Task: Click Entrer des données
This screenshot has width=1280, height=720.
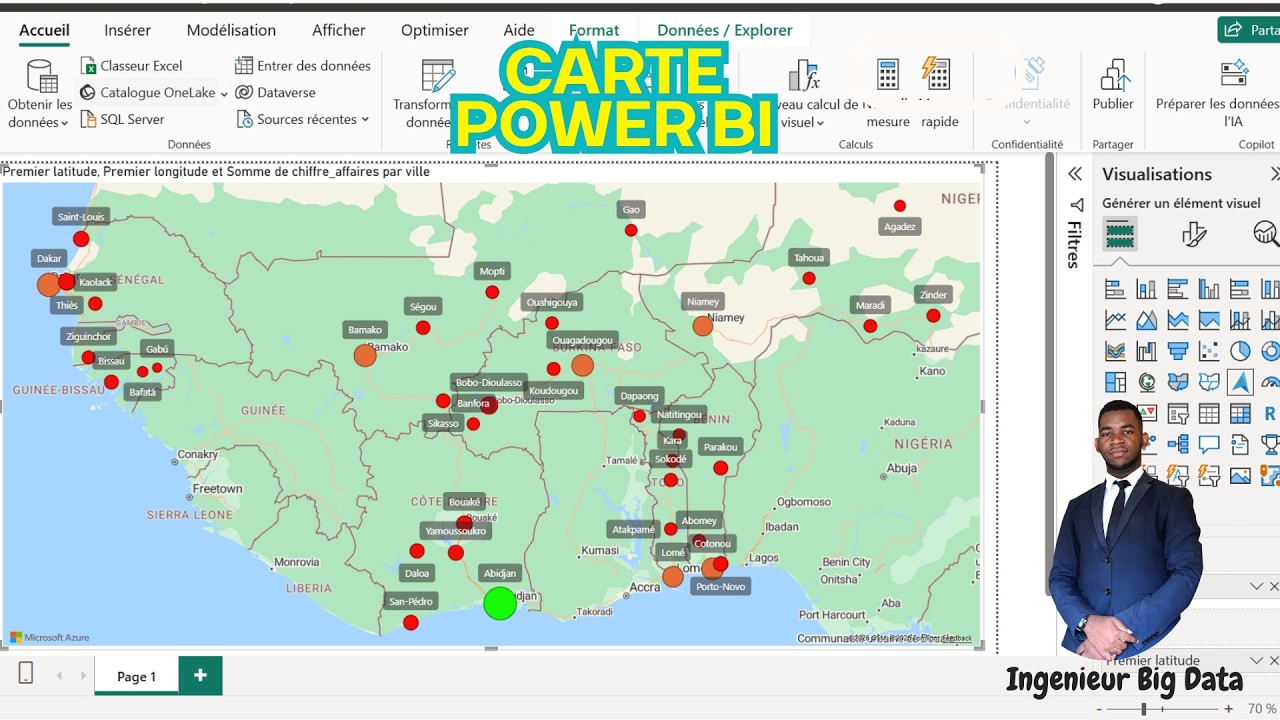Action: click(303, 66)
